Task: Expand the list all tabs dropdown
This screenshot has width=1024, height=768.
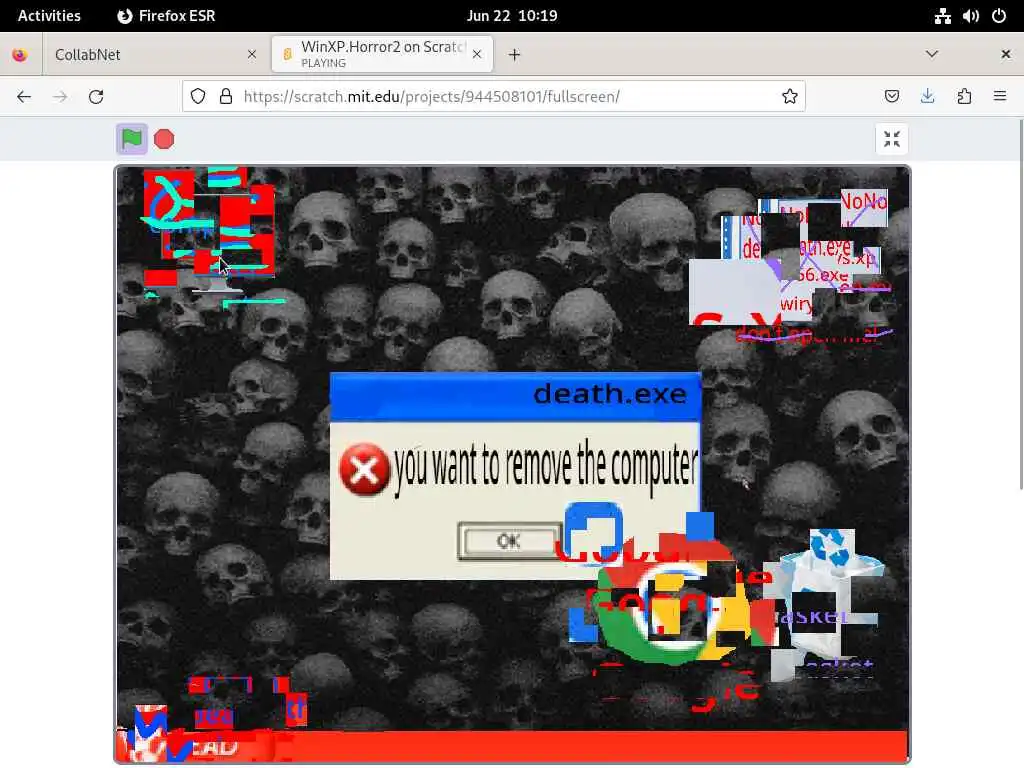Action: pyautogui.click(x=932, y=54)
